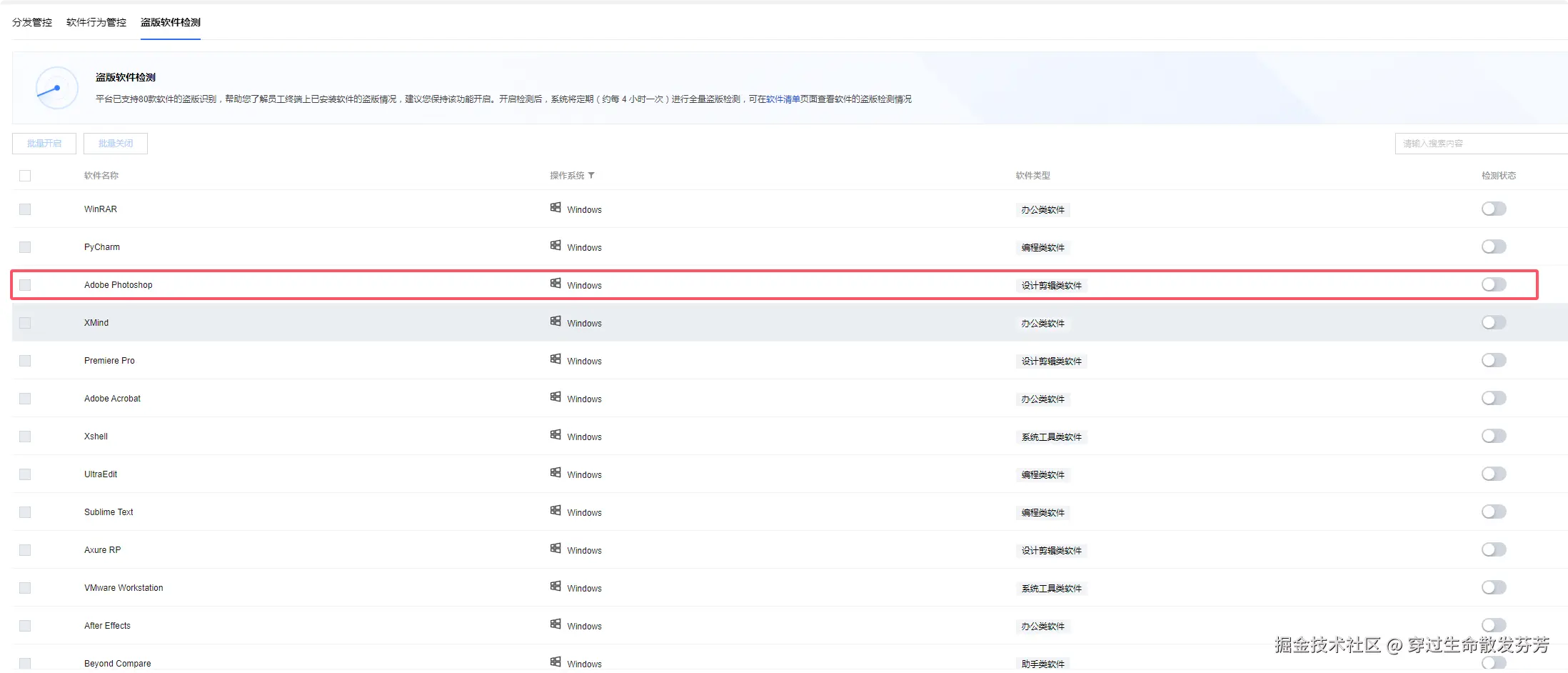Open the 操作系统 column filter icon

click(x=591, y=176)
